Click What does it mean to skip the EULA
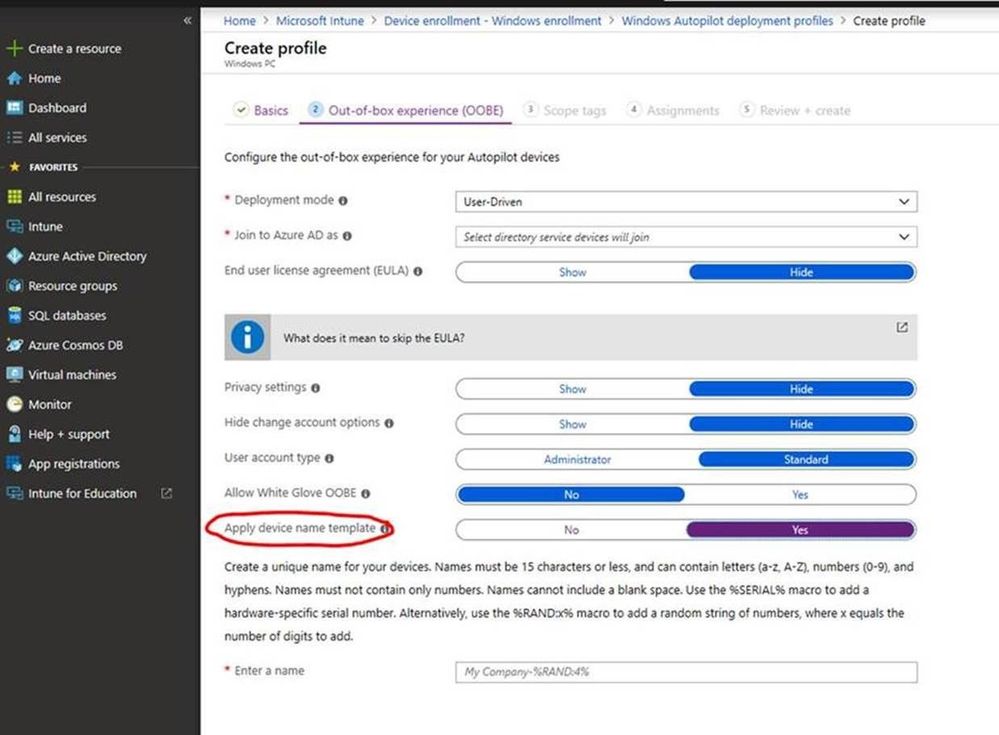 374,338
